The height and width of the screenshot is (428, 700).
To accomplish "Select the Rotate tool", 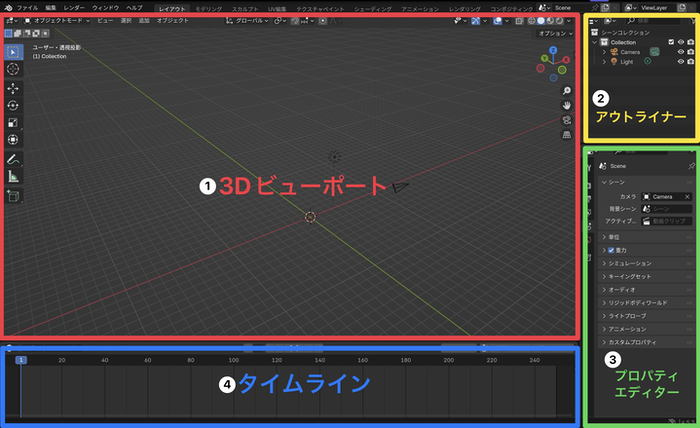I will click(x=12, y=105).
